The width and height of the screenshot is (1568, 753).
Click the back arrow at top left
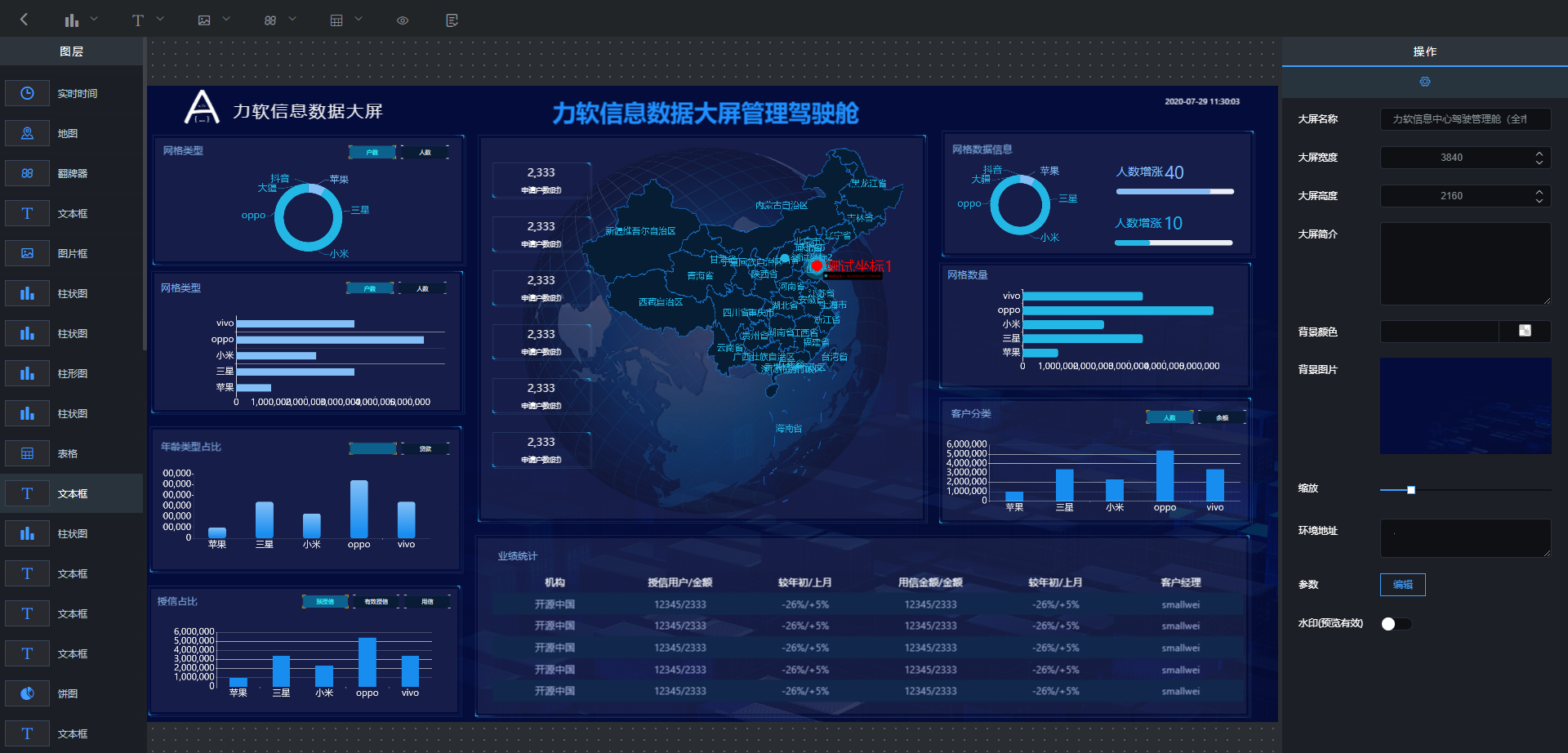pyautogui.click(x=24, y=19)
